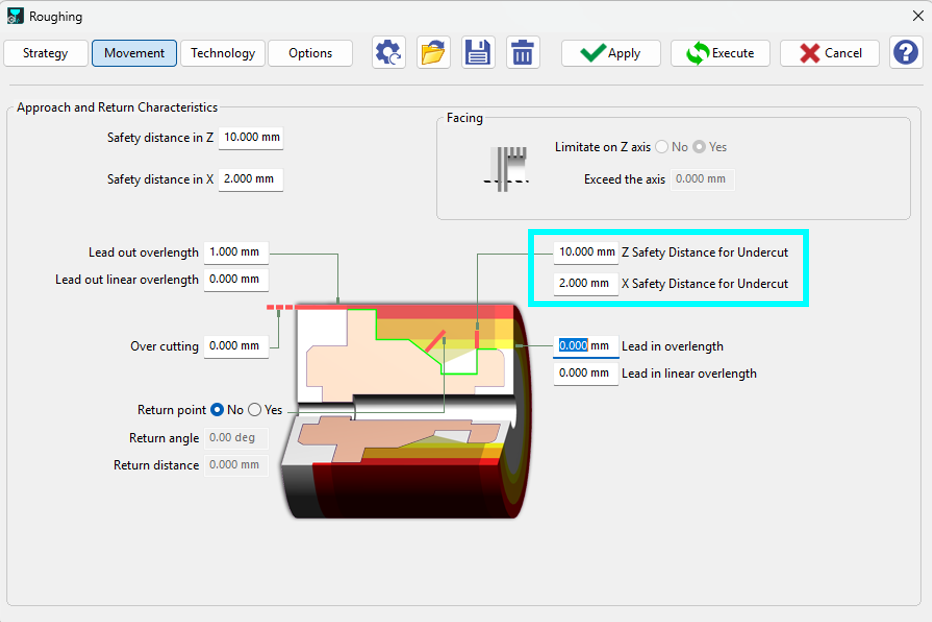932x622 pixels.
Task: Click the 'Approach and Return Characteristics' label
Action: coord(117,108)
